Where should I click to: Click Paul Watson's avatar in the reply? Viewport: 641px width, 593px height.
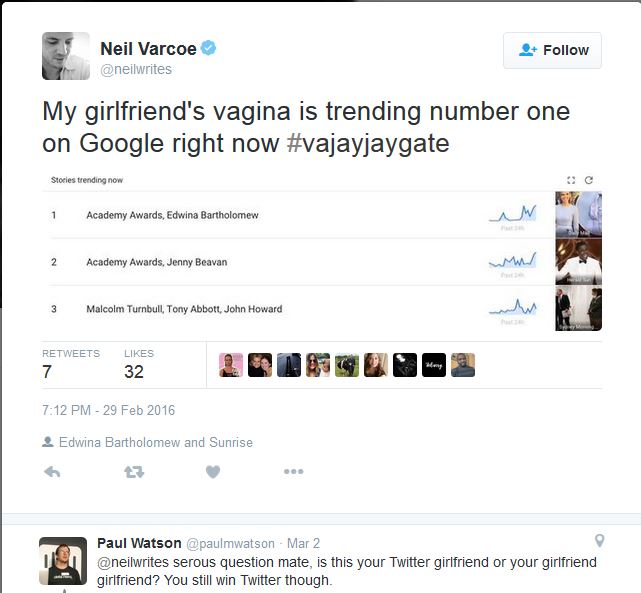pyautogui.click(x=63, y=560)
